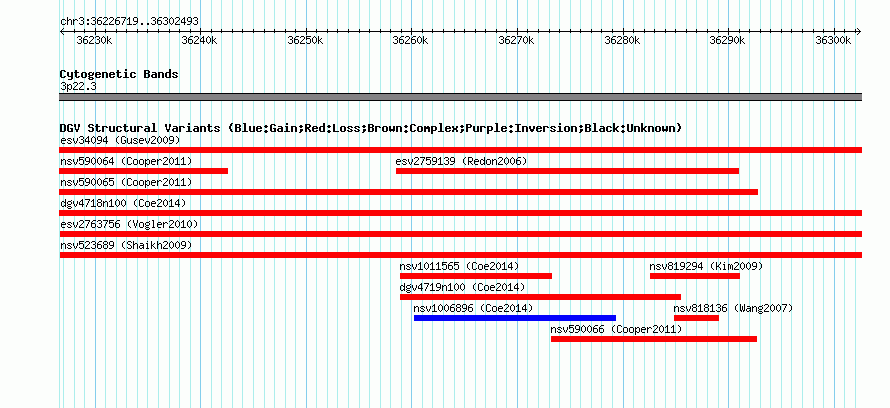Click red bar beneath nsv590066
This screenshot has width=890, height=408.
tap(654, 339)
